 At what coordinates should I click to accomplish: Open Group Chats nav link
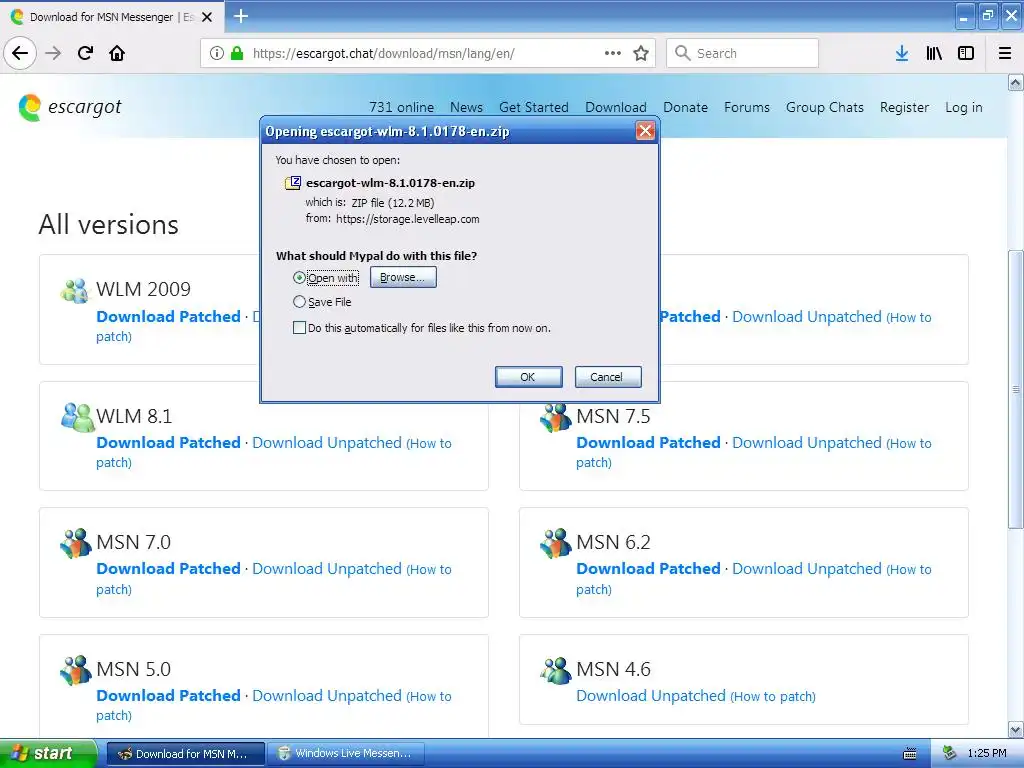825,107
